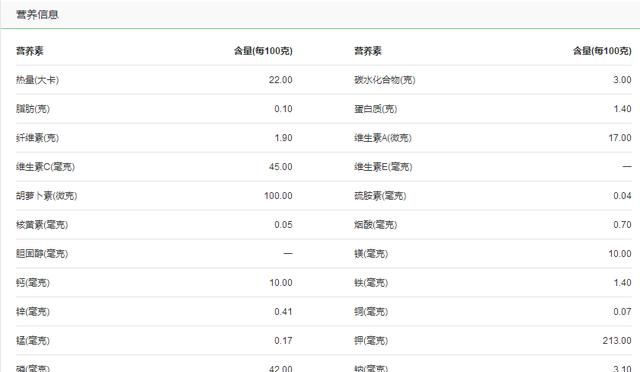The width and height of the screenshot is (640, 372).
Task: Select the 0.05 value for 核黄素
Action: (283, 225)
